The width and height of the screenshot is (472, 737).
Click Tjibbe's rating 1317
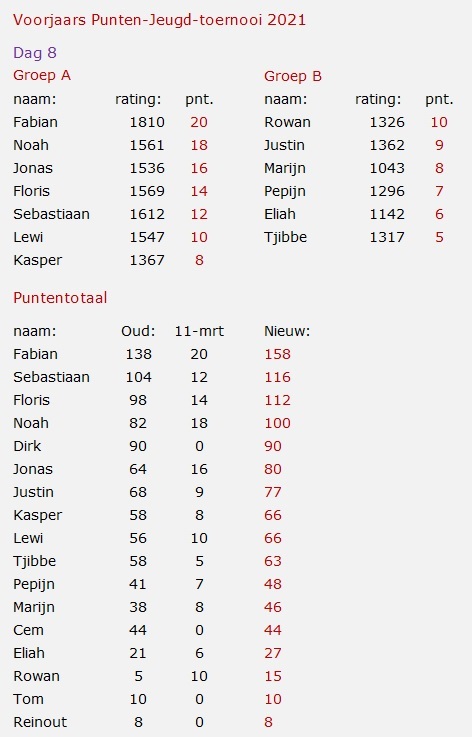click(387, 237)
